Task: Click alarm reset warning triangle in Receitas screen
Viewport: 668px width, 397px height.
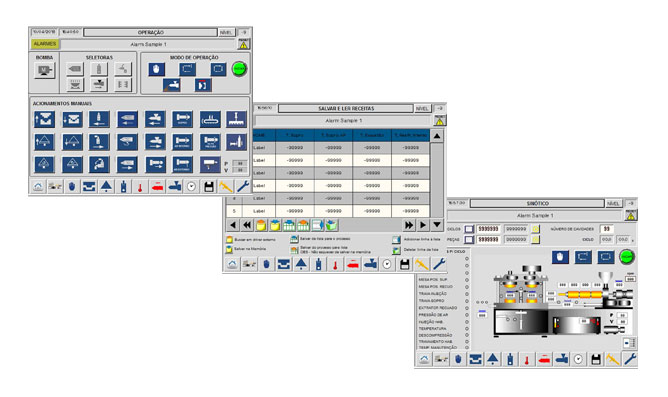Action: [x=440, y=121]
